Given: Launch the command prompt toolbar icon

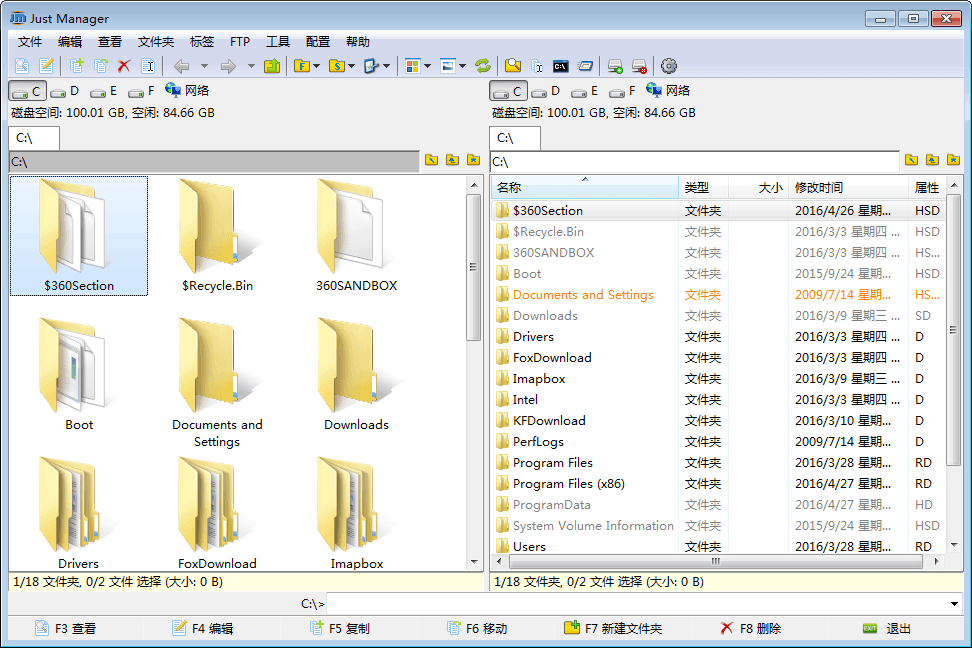Looking at the screenshot, I should click(x=561, y=66).
